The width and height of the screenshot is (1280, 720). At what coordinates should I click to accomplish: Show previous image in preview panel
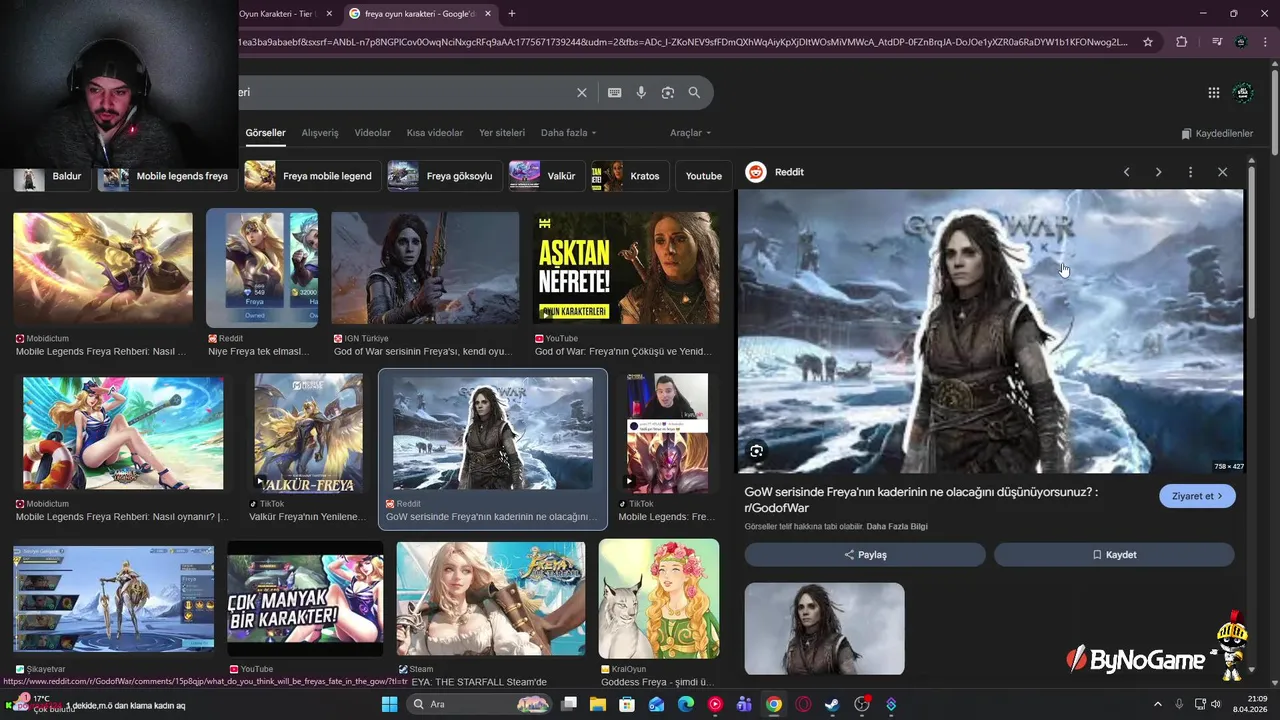(1126, 172)
